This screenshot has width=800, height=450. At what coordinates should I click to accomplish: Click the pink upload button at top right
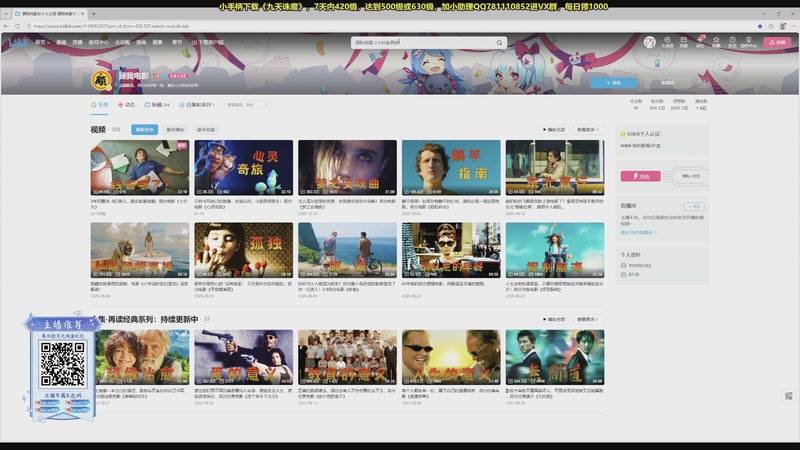[775, 42]
